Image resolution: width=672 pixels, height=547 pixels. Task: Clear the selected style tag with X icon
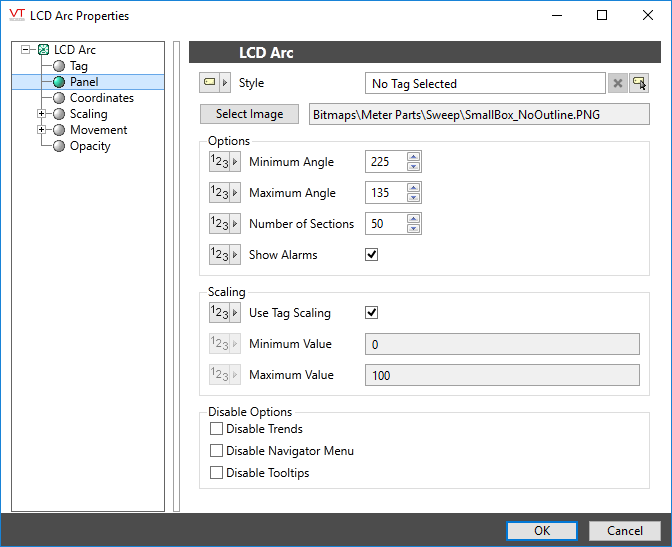(618, 84)
